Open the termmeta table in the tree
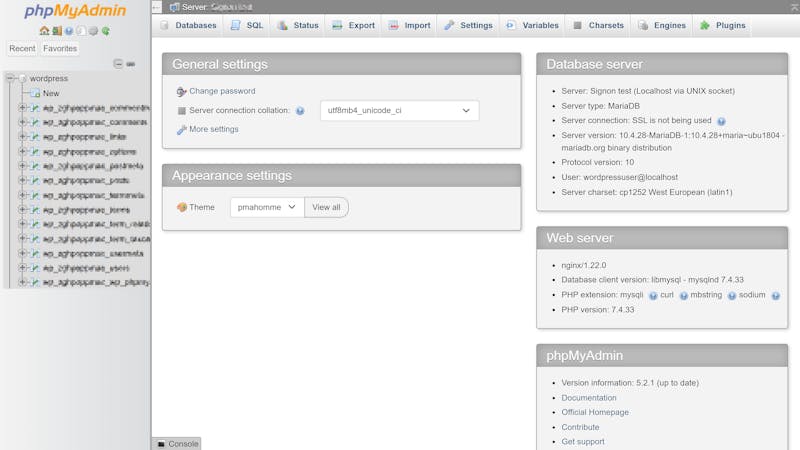This screenshot has width=800, height=450. 94,195
